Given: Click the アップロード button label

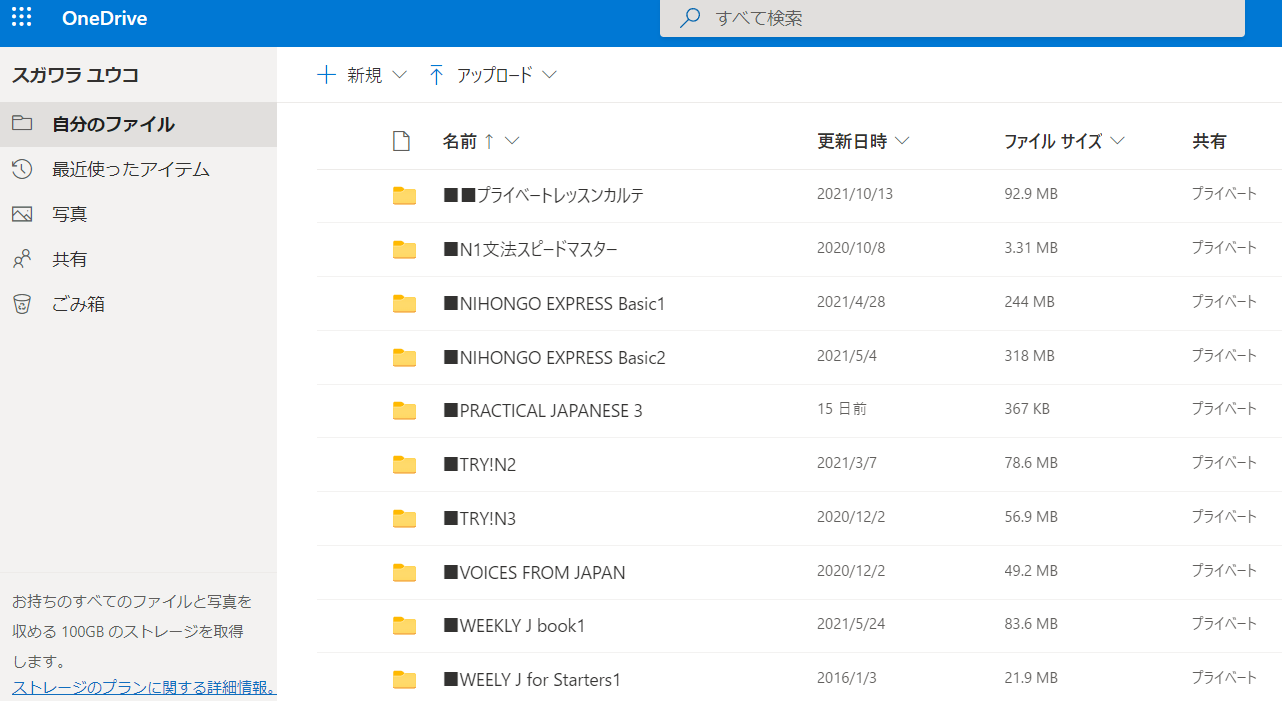Looking at the screenshot, I should coord(495,75).
